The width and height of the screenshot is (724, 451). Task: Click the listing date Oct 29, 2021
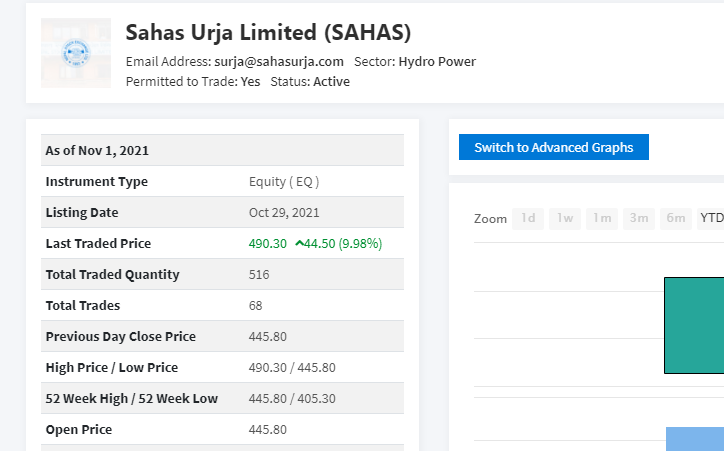(x=284, y=212)
